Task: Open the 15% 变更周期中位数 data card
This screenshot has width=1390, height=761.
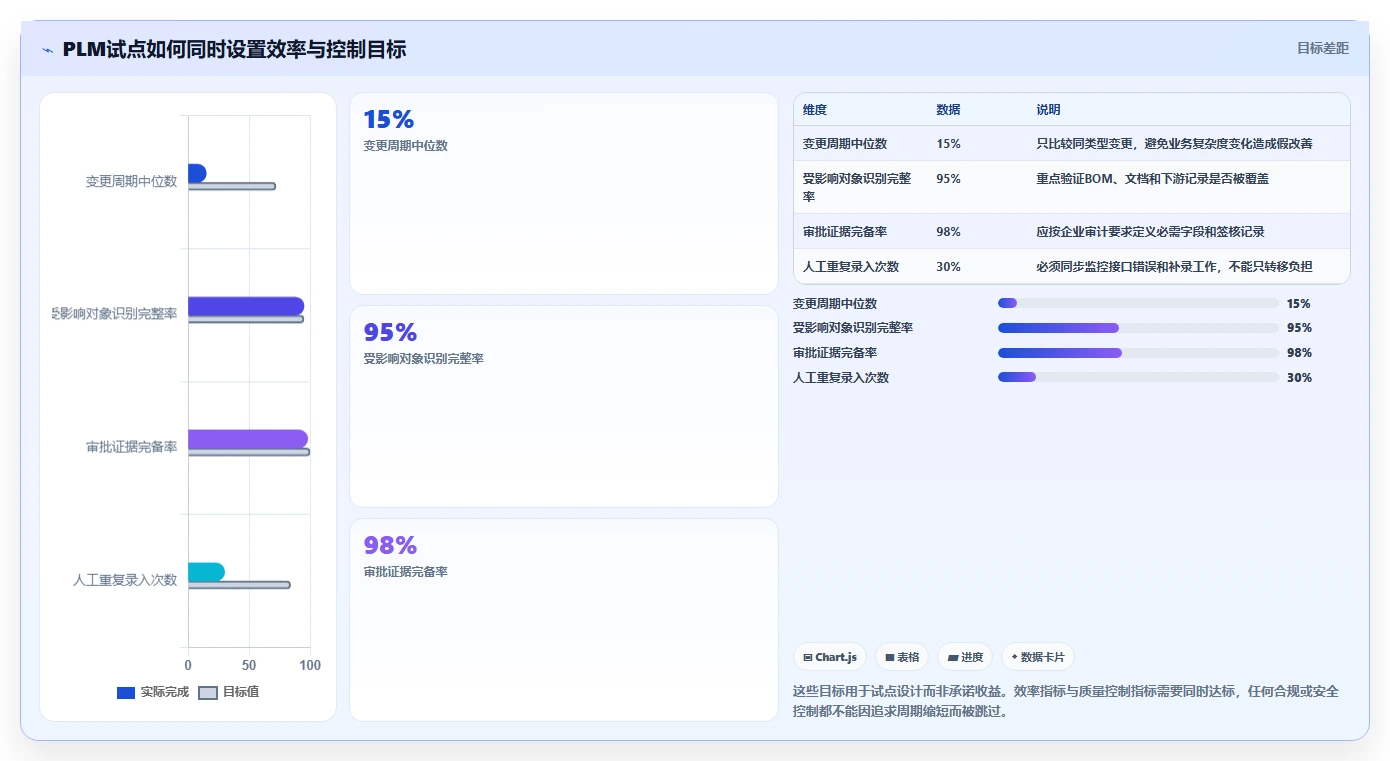Action: click(564, 193)
